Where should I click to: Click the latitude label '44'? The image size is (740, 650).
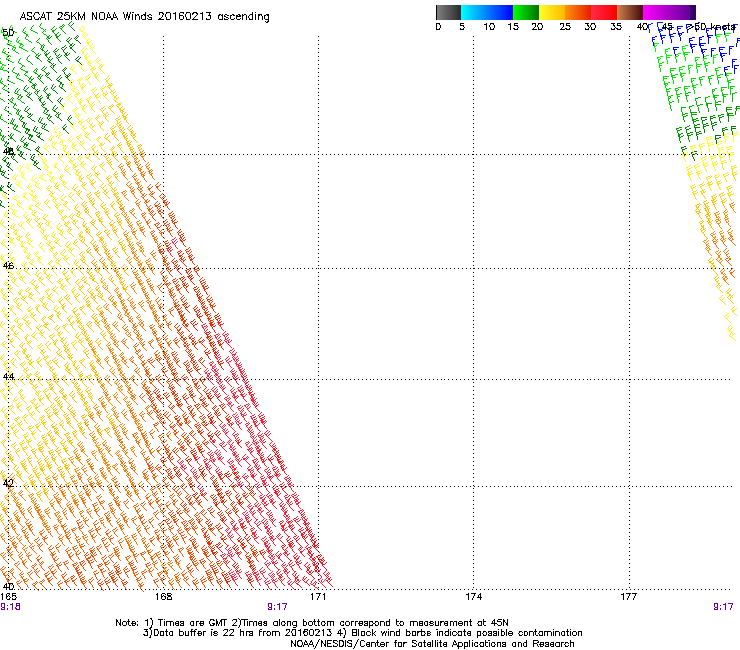tap(8, 377)
